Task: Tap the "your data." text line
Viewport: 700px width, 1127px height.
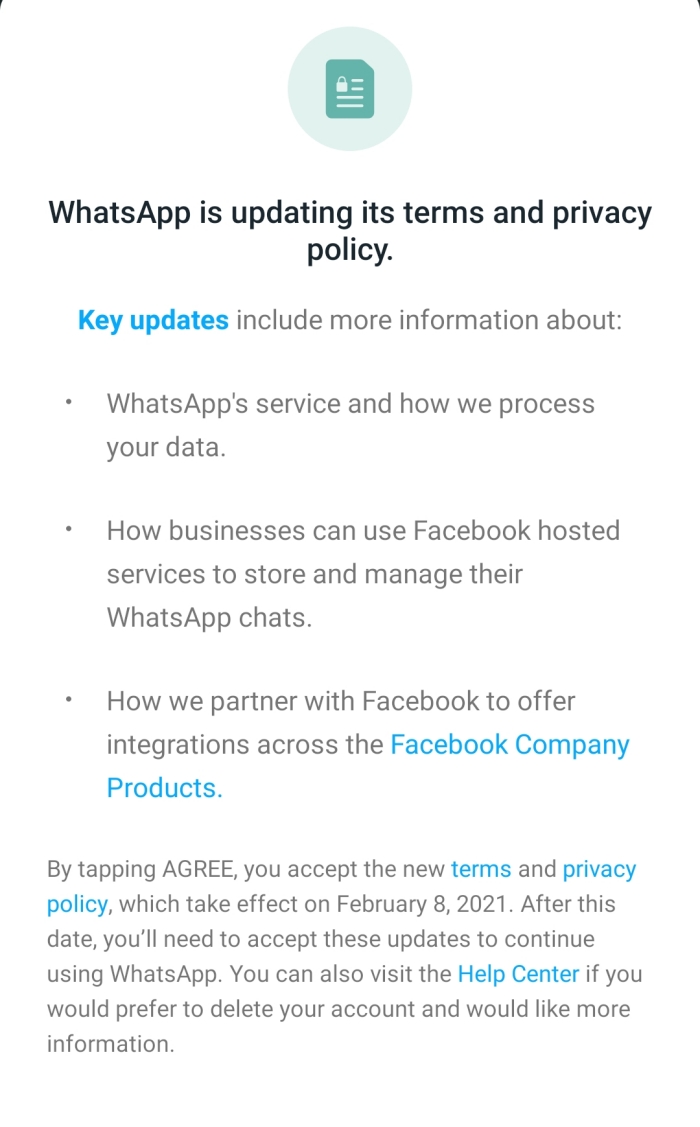Action: coord(166,447)
